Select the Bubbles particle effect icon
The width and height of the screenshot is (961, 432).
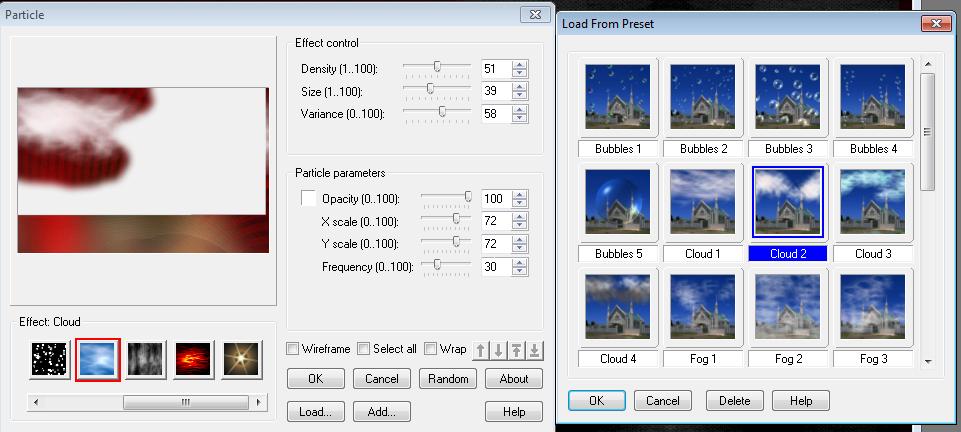(x=49, y=360)
